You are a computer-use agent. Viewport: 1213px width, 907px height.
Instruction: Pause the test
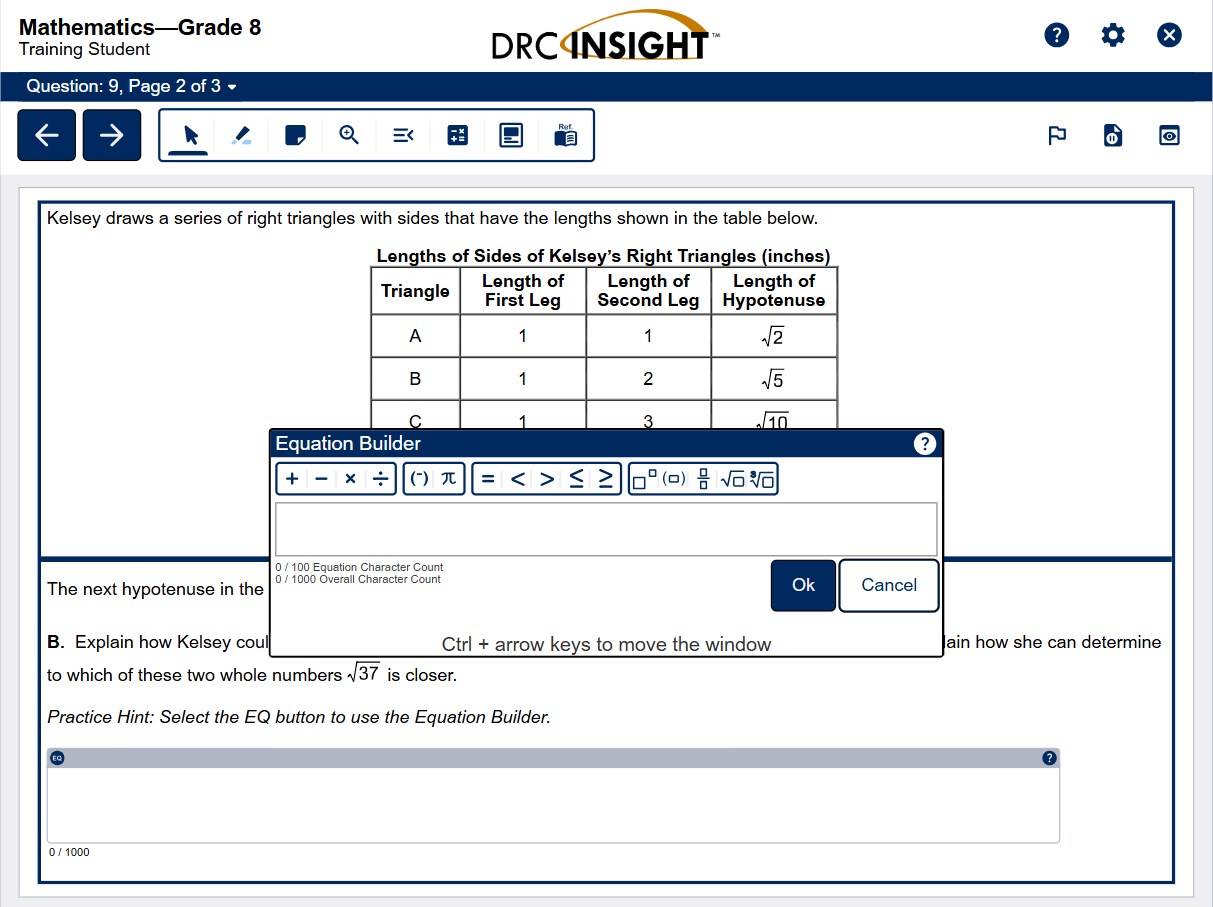(1113, 135)
